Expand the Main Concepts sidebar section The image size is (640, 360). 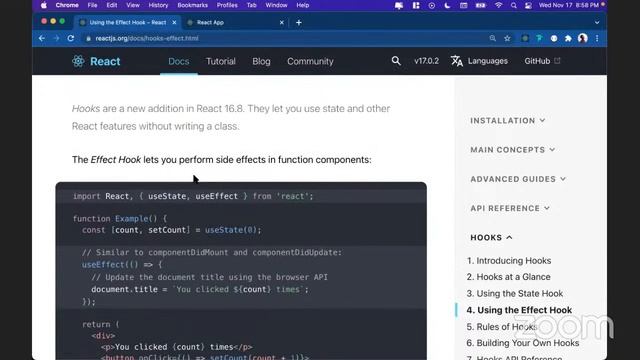tap(513, 150)
